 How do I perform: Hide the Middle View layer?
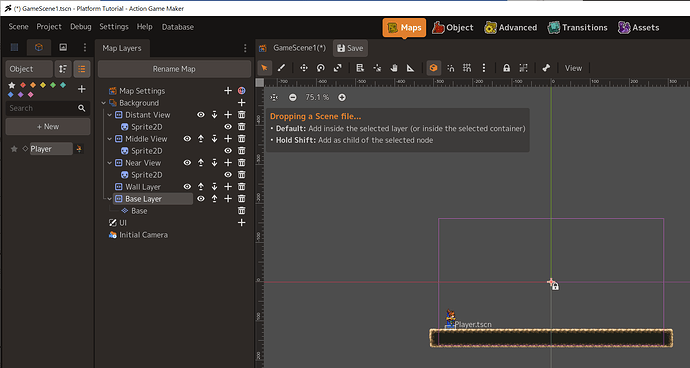coord(187,139)
